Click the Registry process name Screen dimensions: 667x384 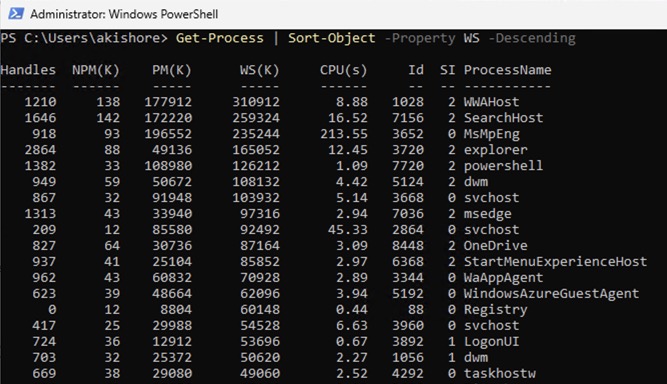[x=496, y=310]
